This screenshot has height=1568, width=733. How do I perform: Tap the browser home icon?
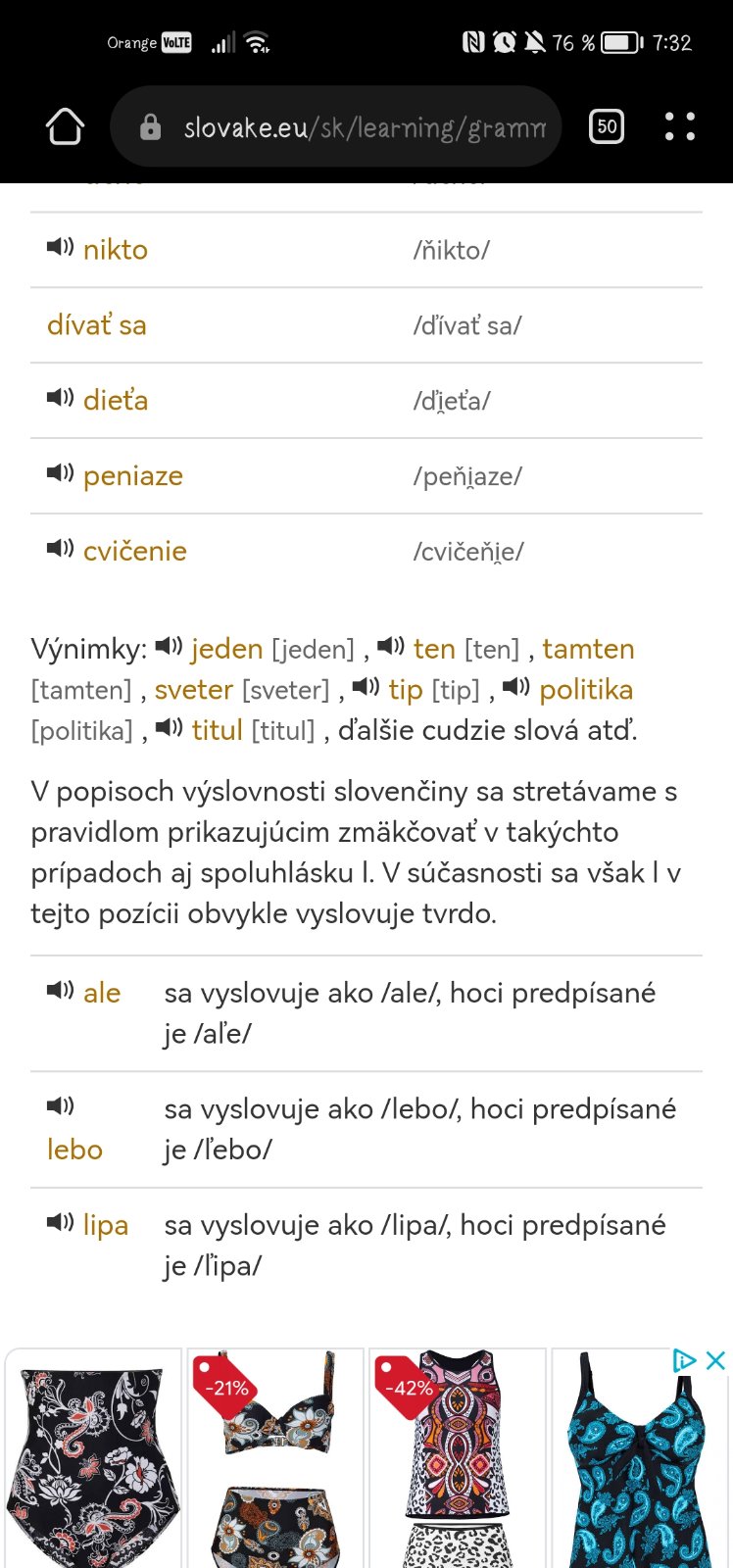[65, 126]
